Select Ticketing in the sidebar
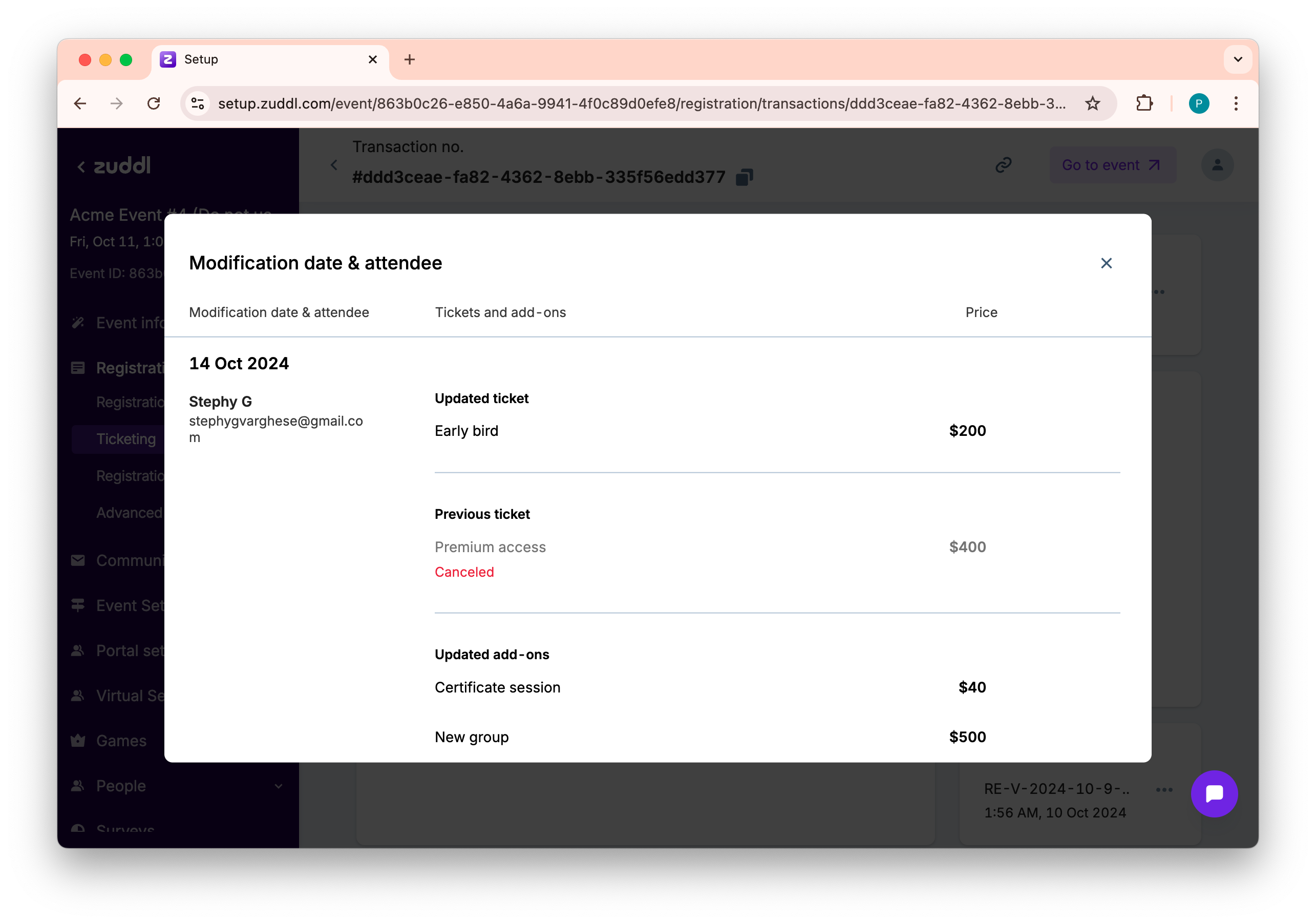Viewport: 1316px width, 924px height. coord(125,439)
